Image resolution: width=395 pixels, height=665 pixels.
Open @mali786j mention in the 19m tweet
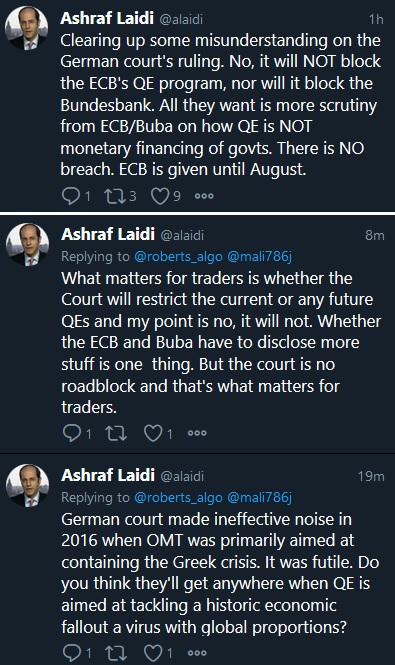(260, 497)
